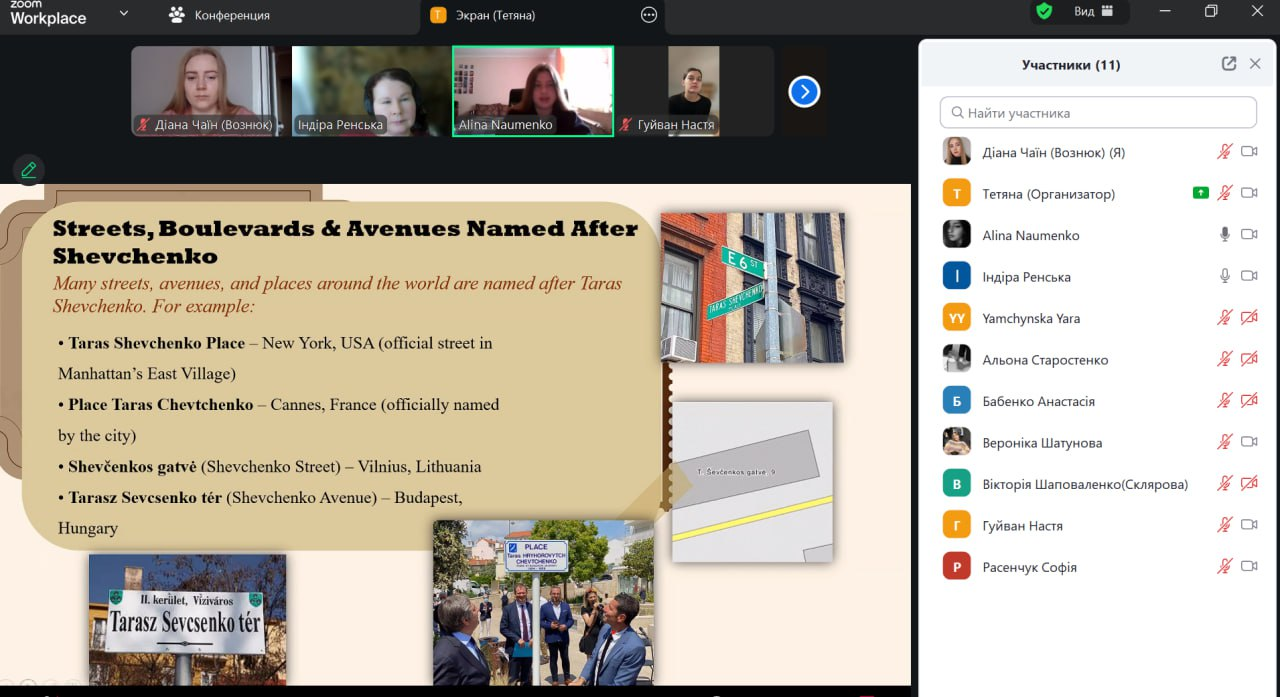Open the three-dot more options menu
1280x697 pixels.
coord(649,15)
